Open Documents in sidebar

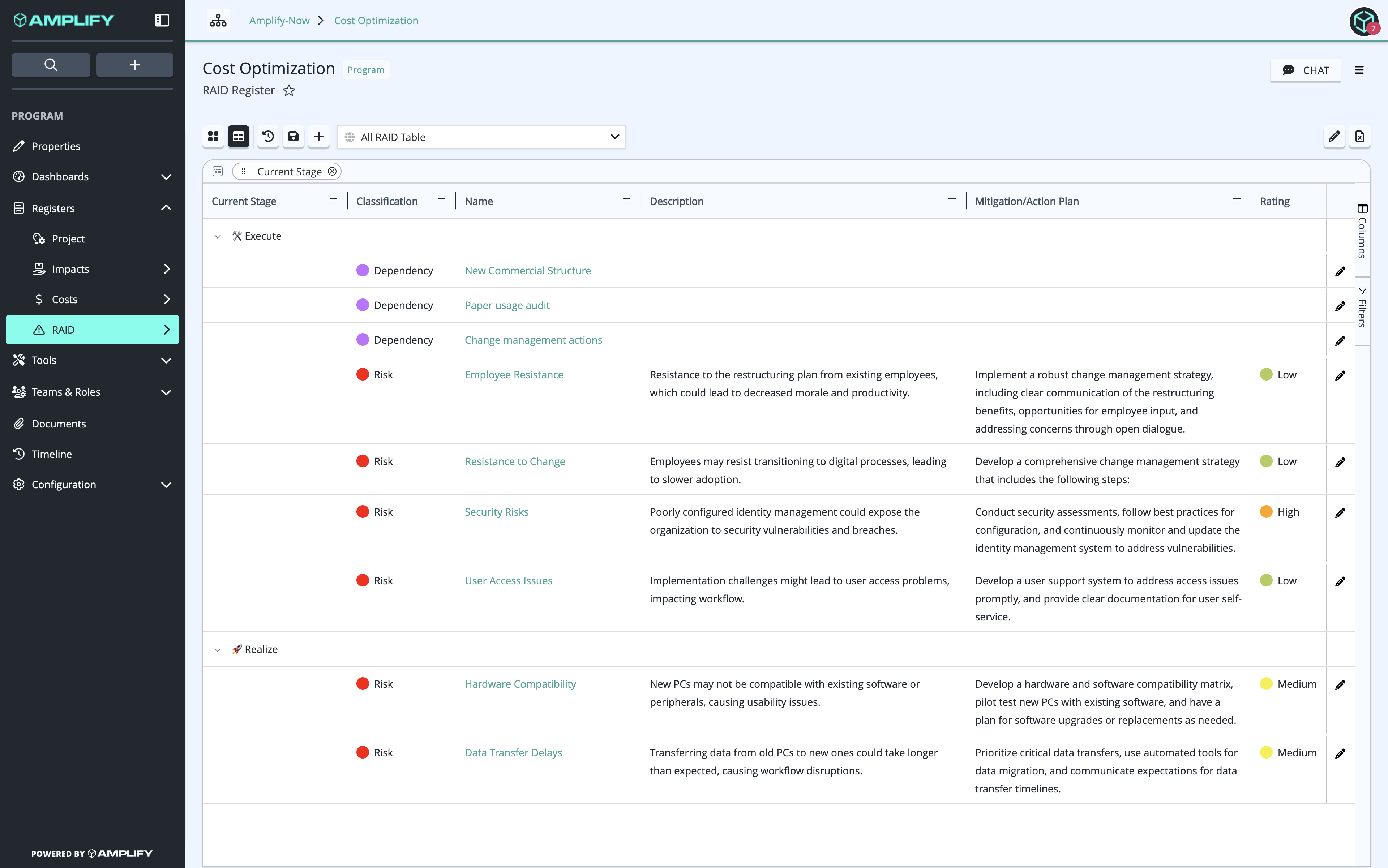[93, 423]
